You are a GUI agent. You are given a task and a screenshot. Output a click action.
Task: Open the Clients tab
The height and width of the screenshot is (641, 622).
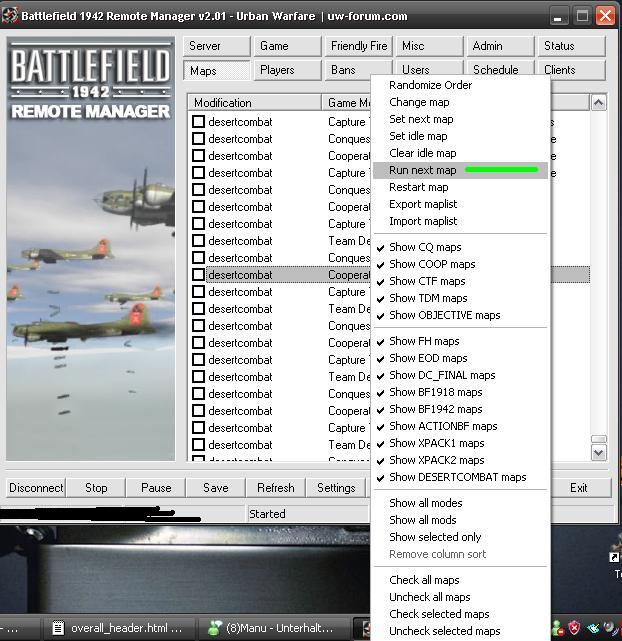click(572, 70)
